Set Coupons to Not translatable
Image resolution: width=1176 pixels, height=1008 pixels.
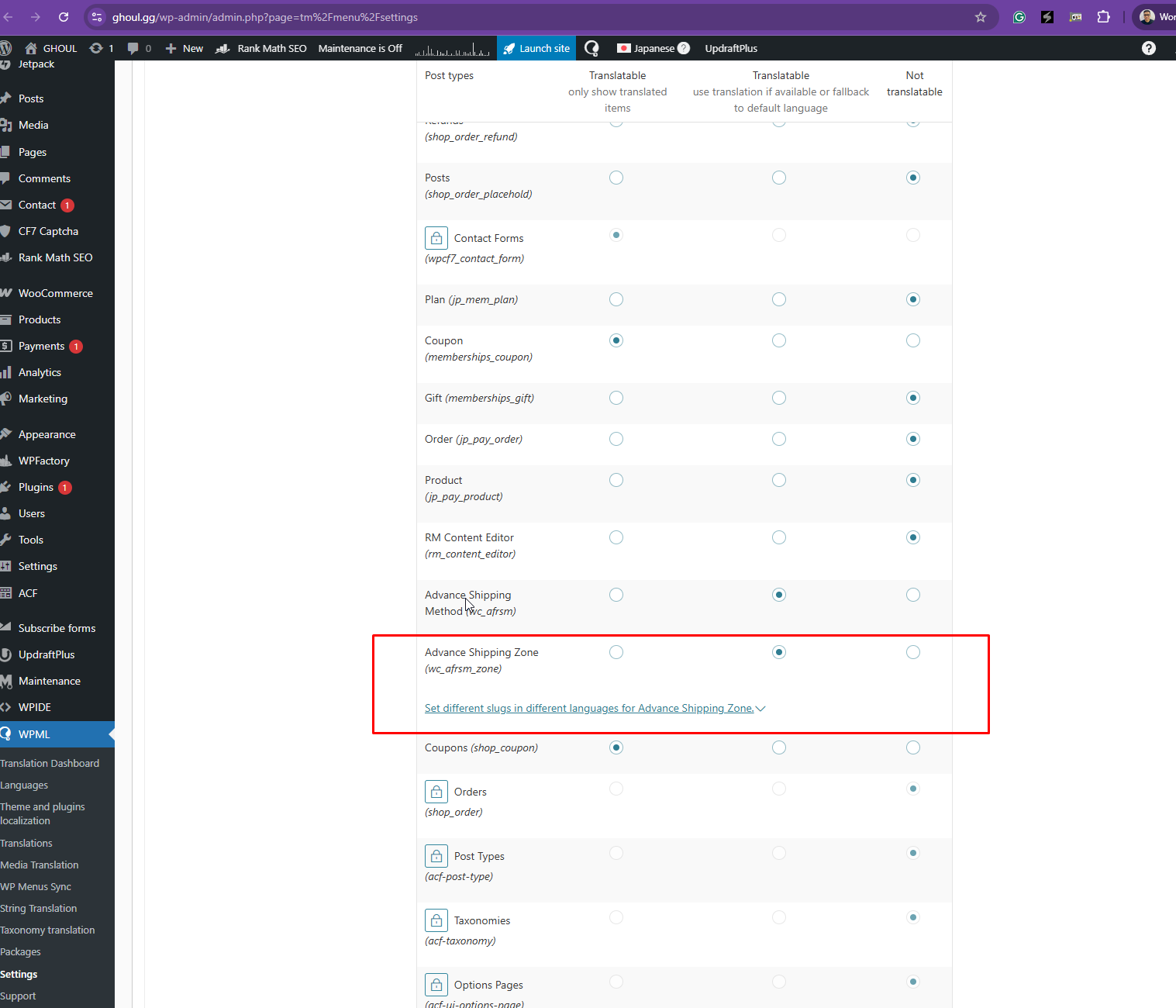tap(913, 747)
